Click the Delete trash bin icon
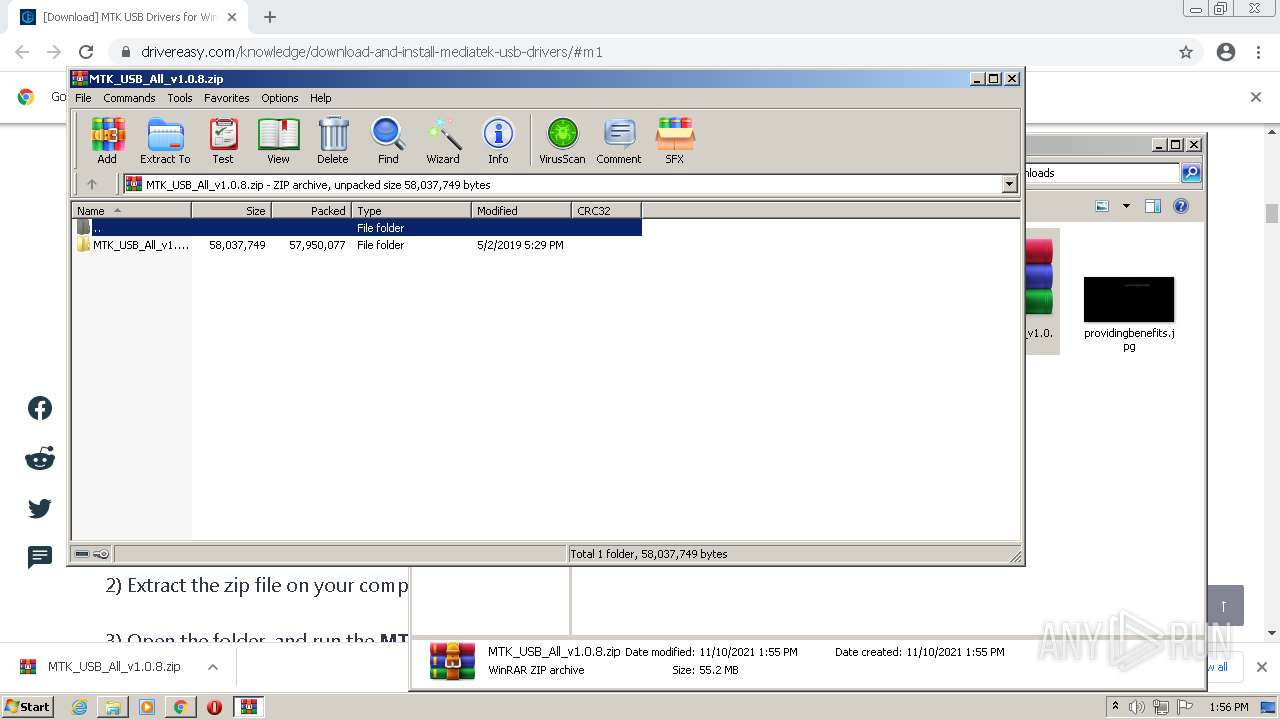Screen dimensions: 1280x720 [333, 140]
